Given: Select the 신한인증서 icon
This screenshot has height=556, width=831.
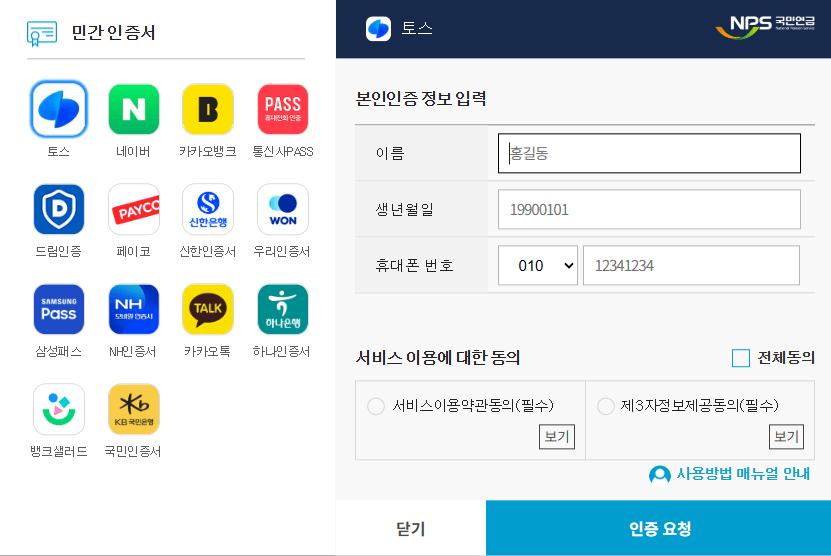Looking at the screenshot, I should [208, 209].
